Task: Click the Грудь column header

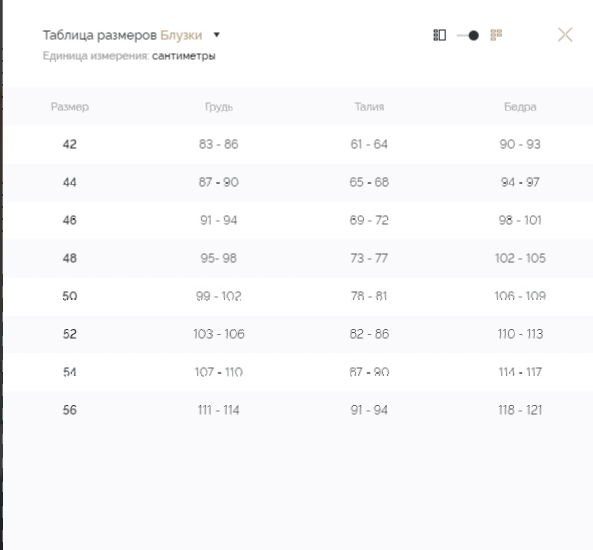Action: [x=219, y=107]
